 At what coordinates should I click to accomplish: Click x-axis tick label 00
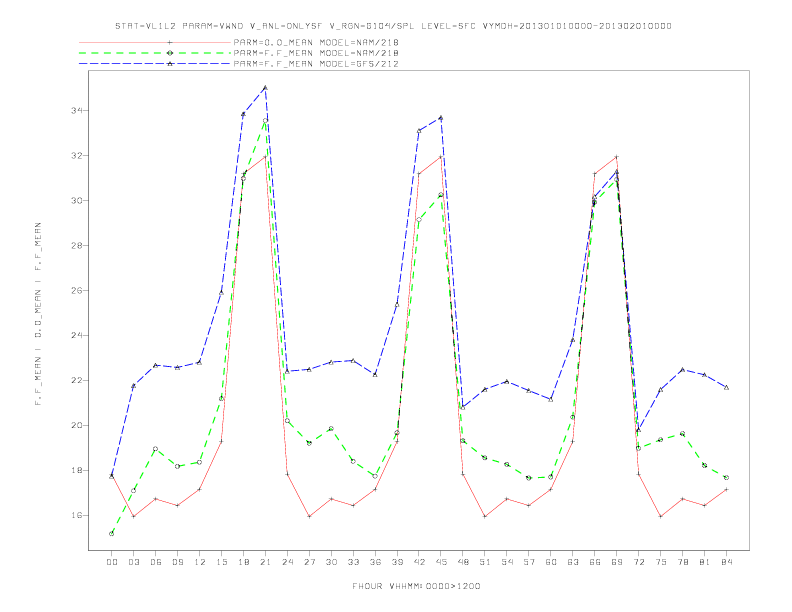pyautogui.click(x=112, y=562)
